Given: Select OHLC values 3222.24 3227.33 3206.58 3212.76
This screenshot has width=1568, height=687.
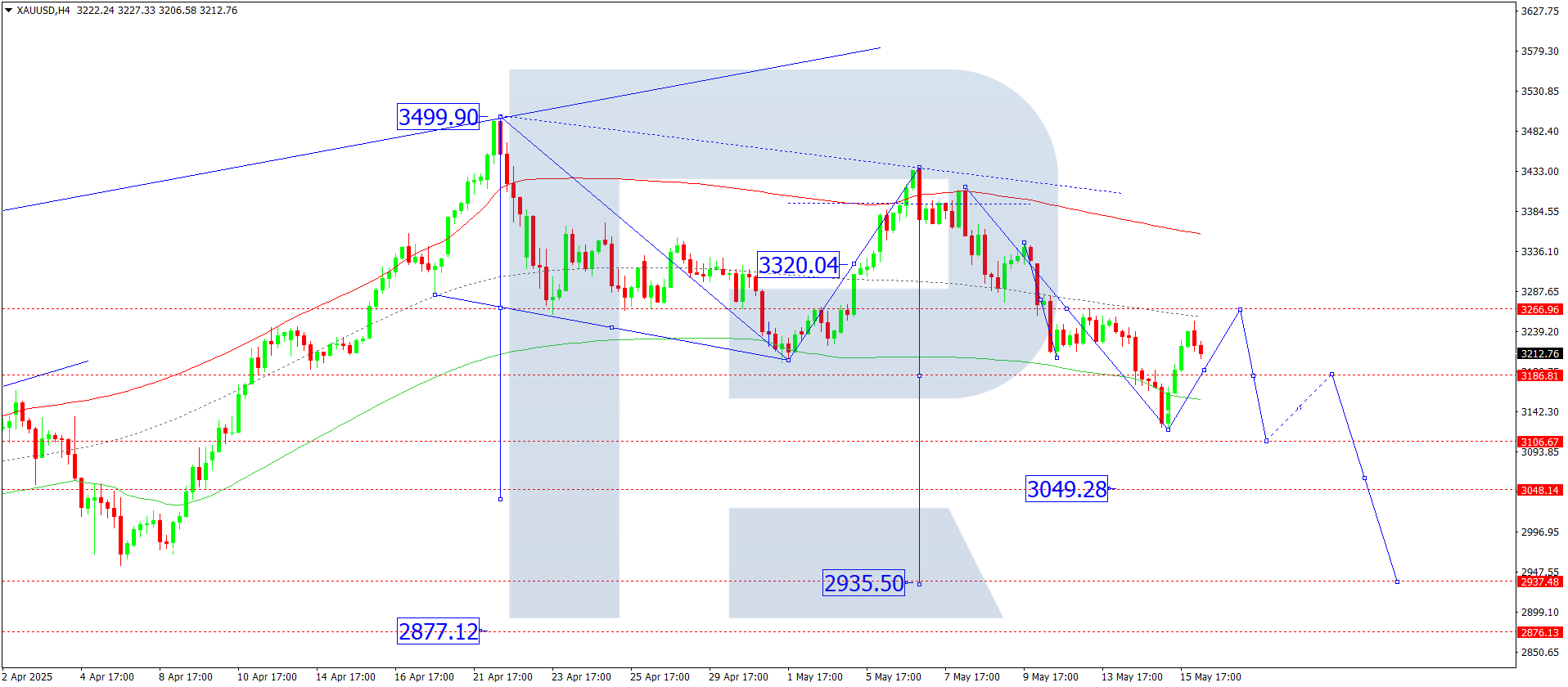Looking at the screenshot, I should (x=157, y=11).
